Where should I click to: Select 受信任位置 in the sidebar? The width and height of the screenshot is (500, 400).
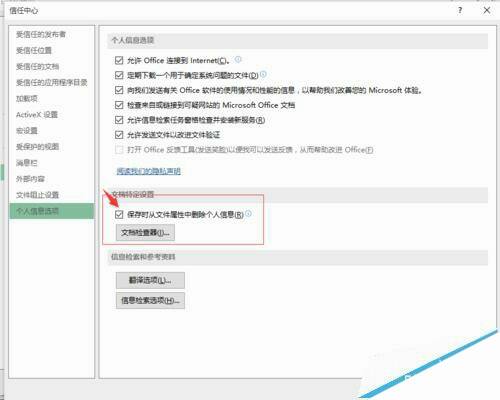click(x=34, y=50)
